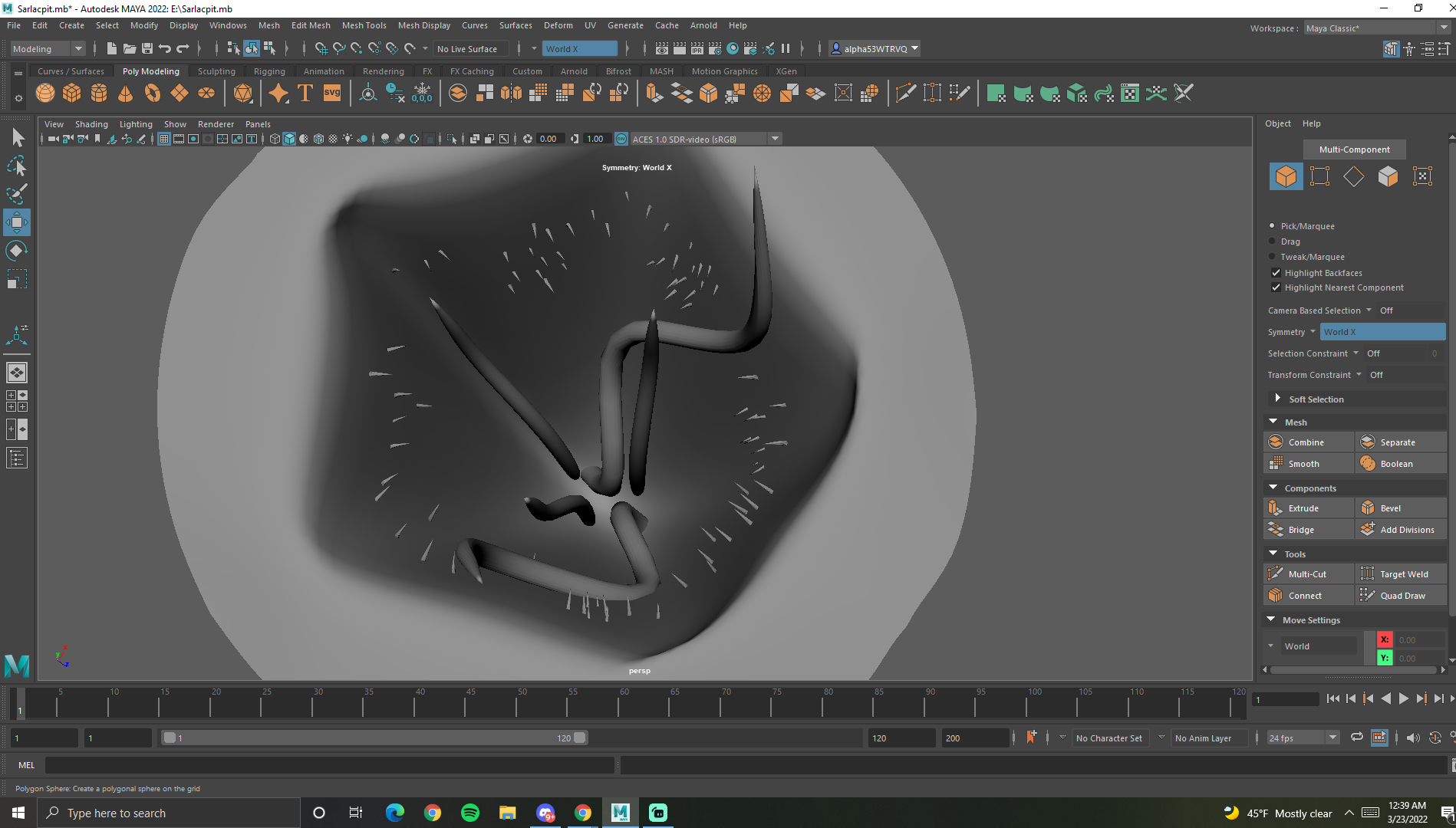Click the SVG import shelf icon
The height and width of the screenshot is (828, 1456).
point(332,94)
